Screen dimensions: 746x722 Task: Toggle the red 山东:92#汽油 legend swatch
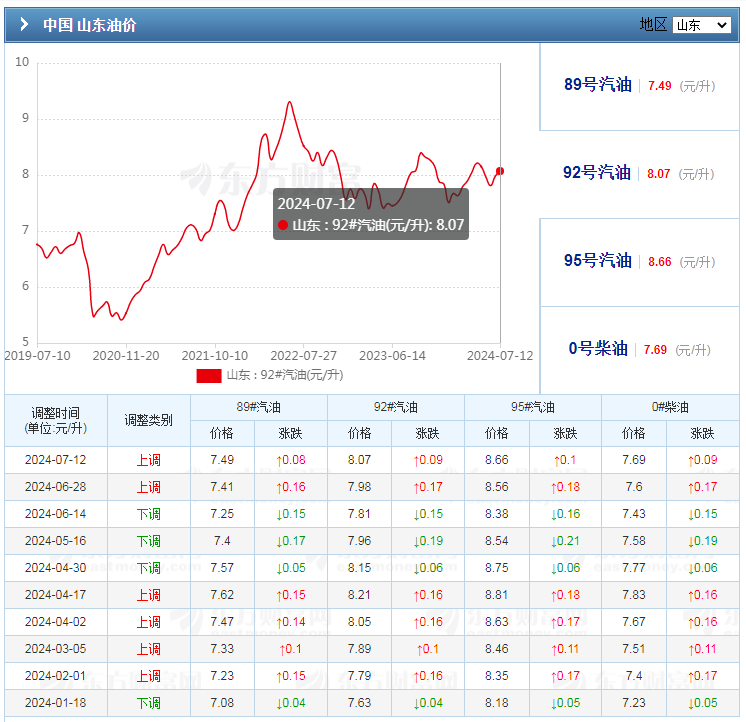pyautogui.click(x=208, y=376)
